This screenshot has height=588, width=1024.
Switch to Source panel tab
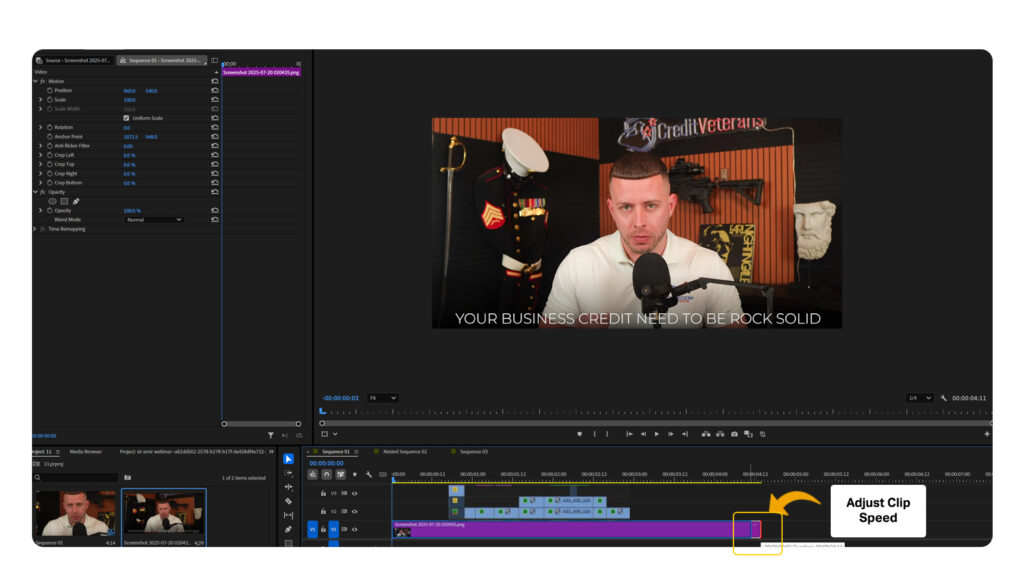(x=74, y=60)
